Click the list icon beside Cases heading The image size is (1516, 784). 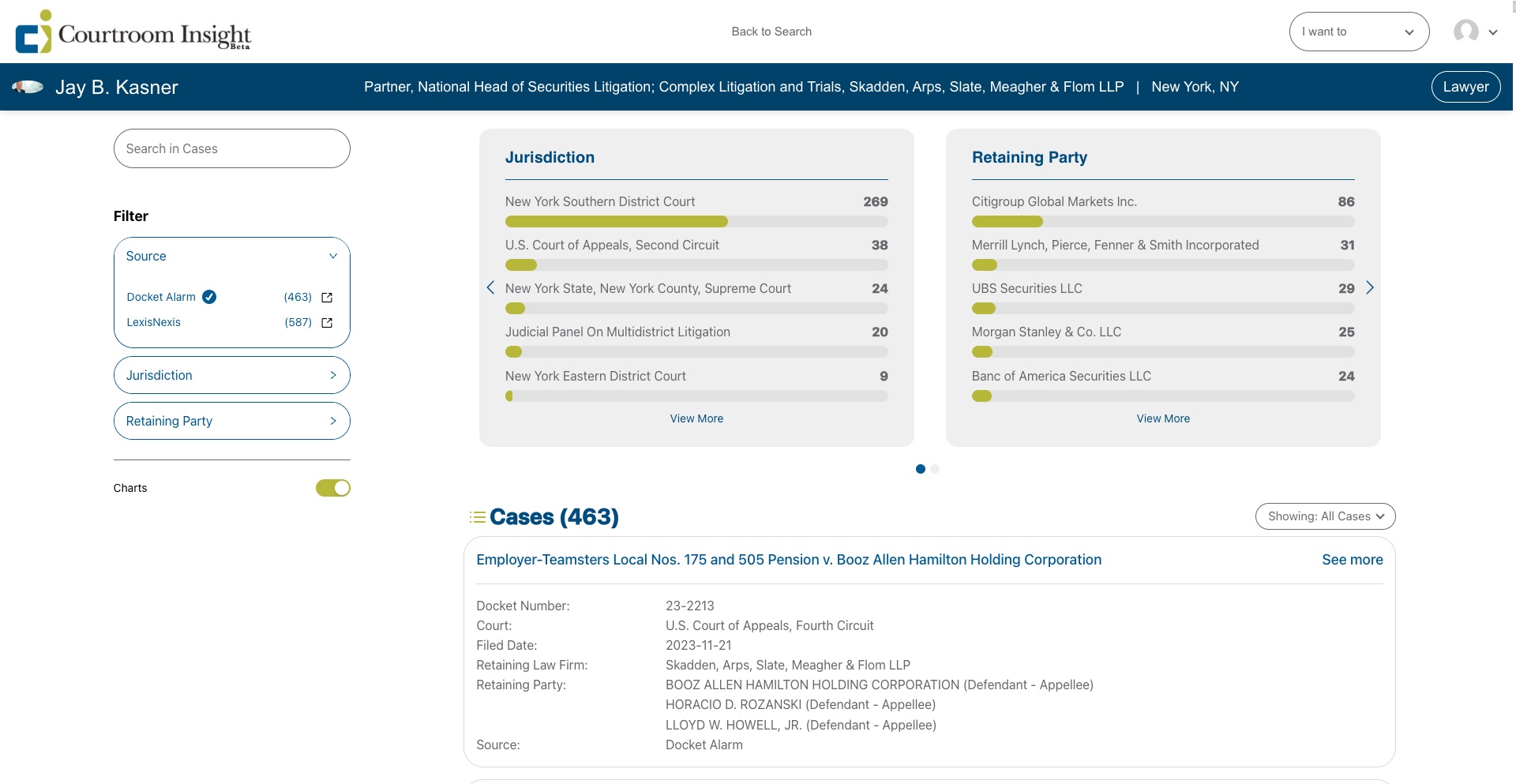coord(477,517)
